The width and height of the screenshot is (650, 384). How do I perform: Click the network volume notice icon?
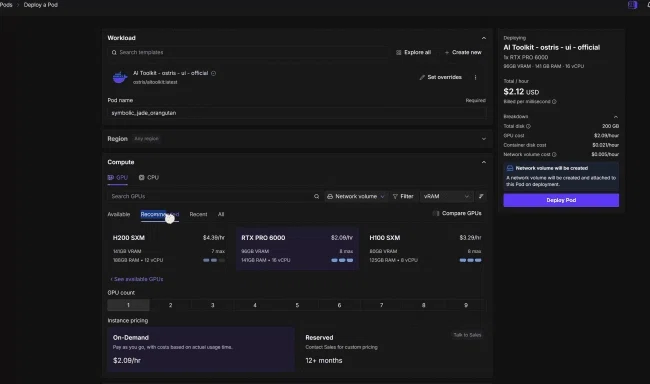510,168
